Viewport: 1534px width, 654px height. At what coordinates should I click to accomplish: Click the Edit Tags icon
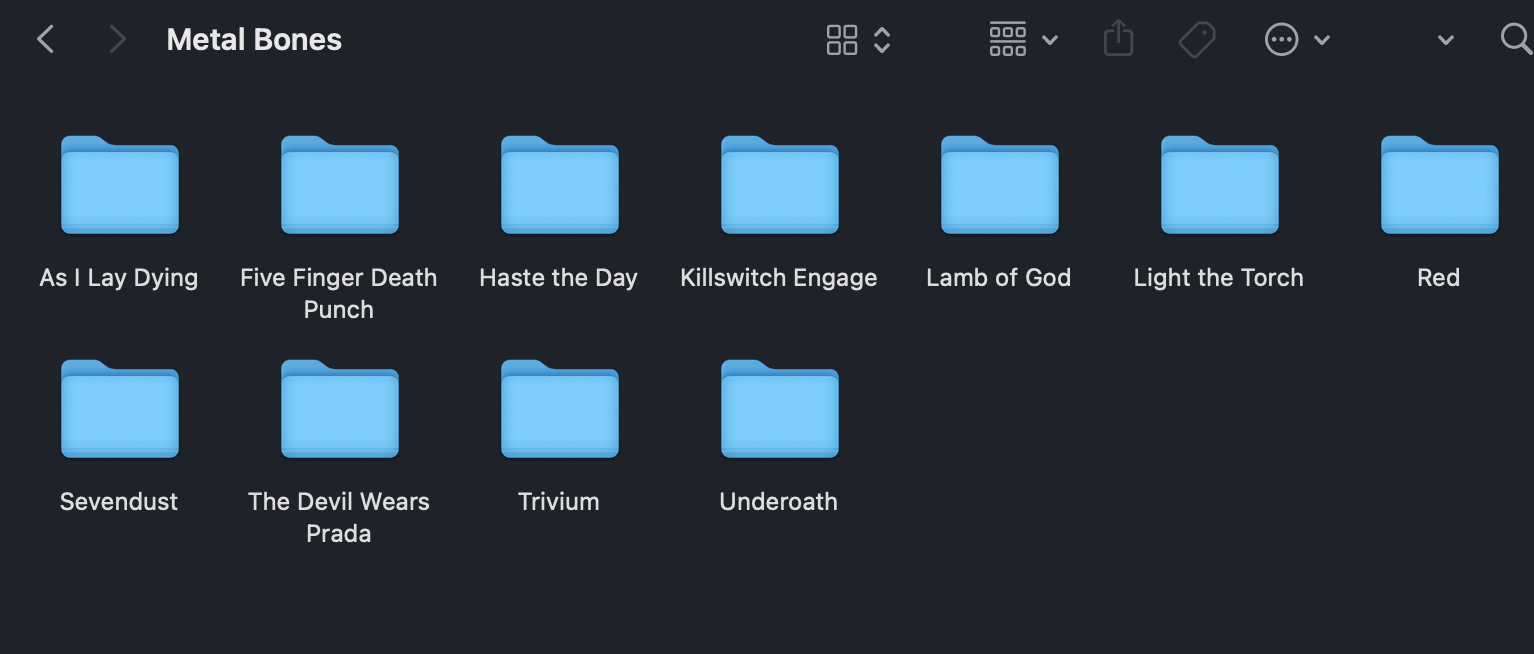(1197, 40)
